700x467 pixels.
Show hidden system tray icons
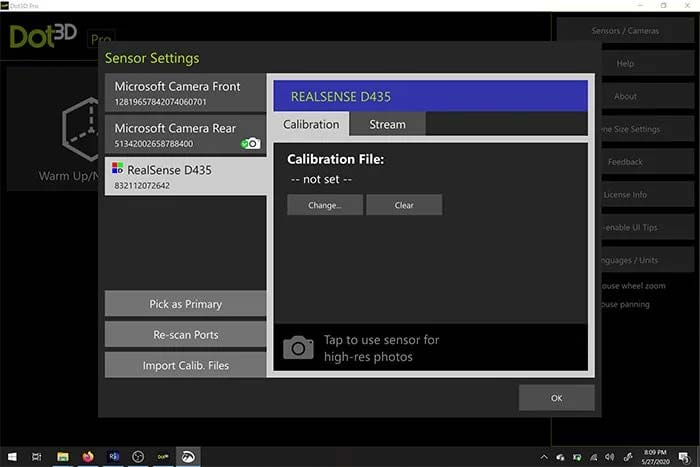pyautogui.click(x=544, y=456)
